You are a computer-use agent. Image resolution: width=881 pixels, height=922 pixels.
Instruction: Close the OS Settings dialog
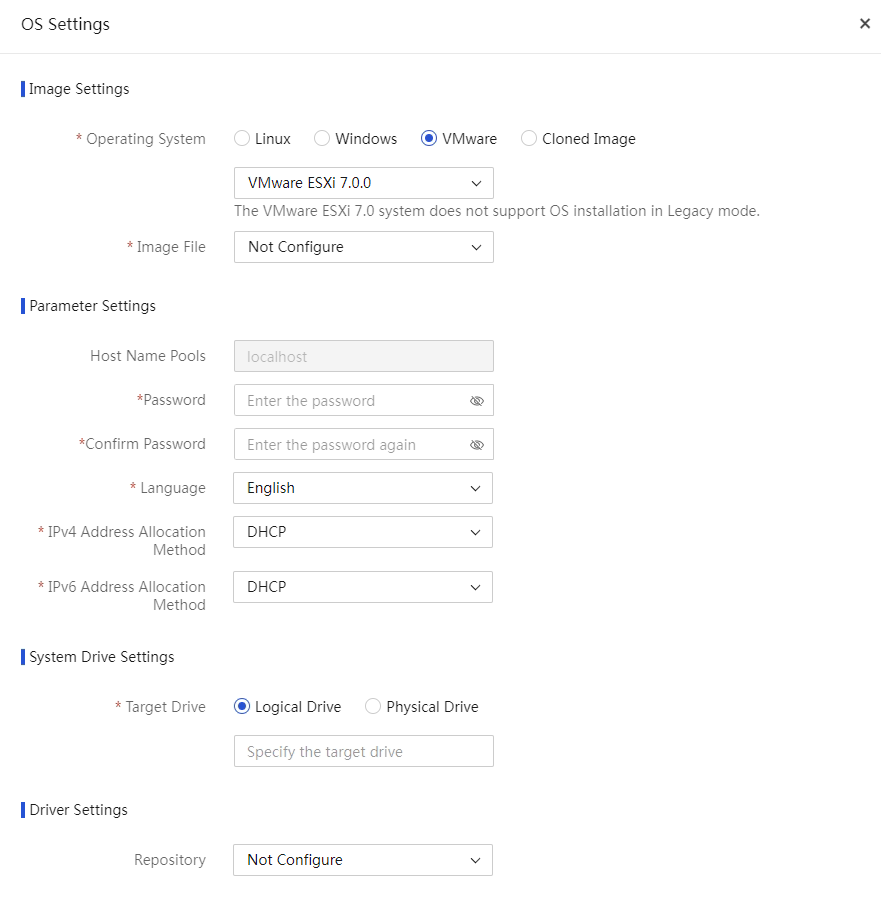click(x=865, y=24)
